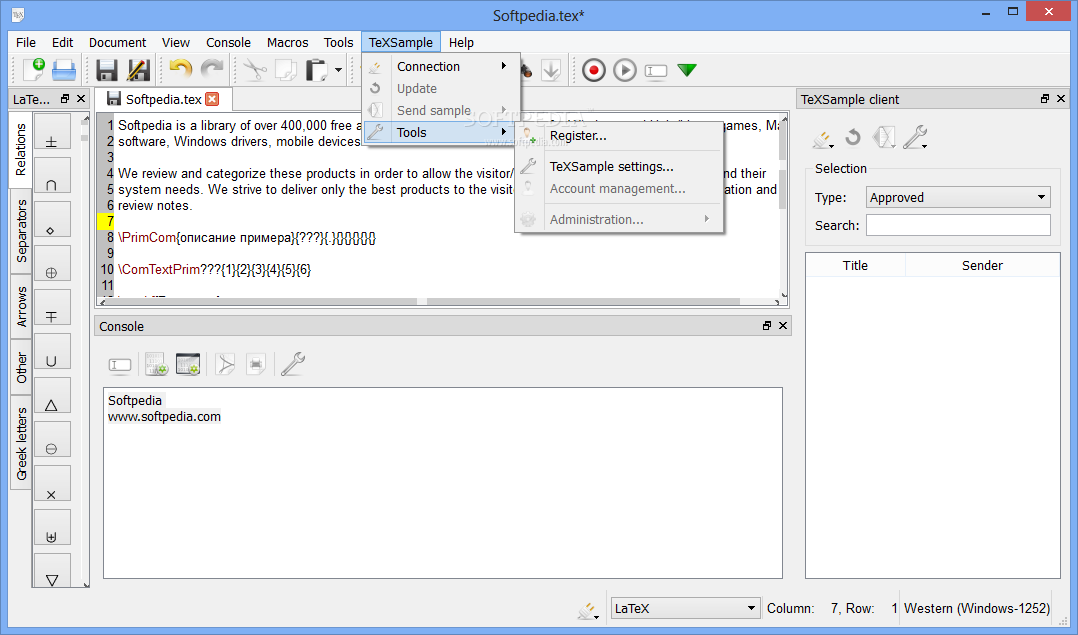
Task: Click the PDF viewer icon in Console
Action: [x=225, y=364]
